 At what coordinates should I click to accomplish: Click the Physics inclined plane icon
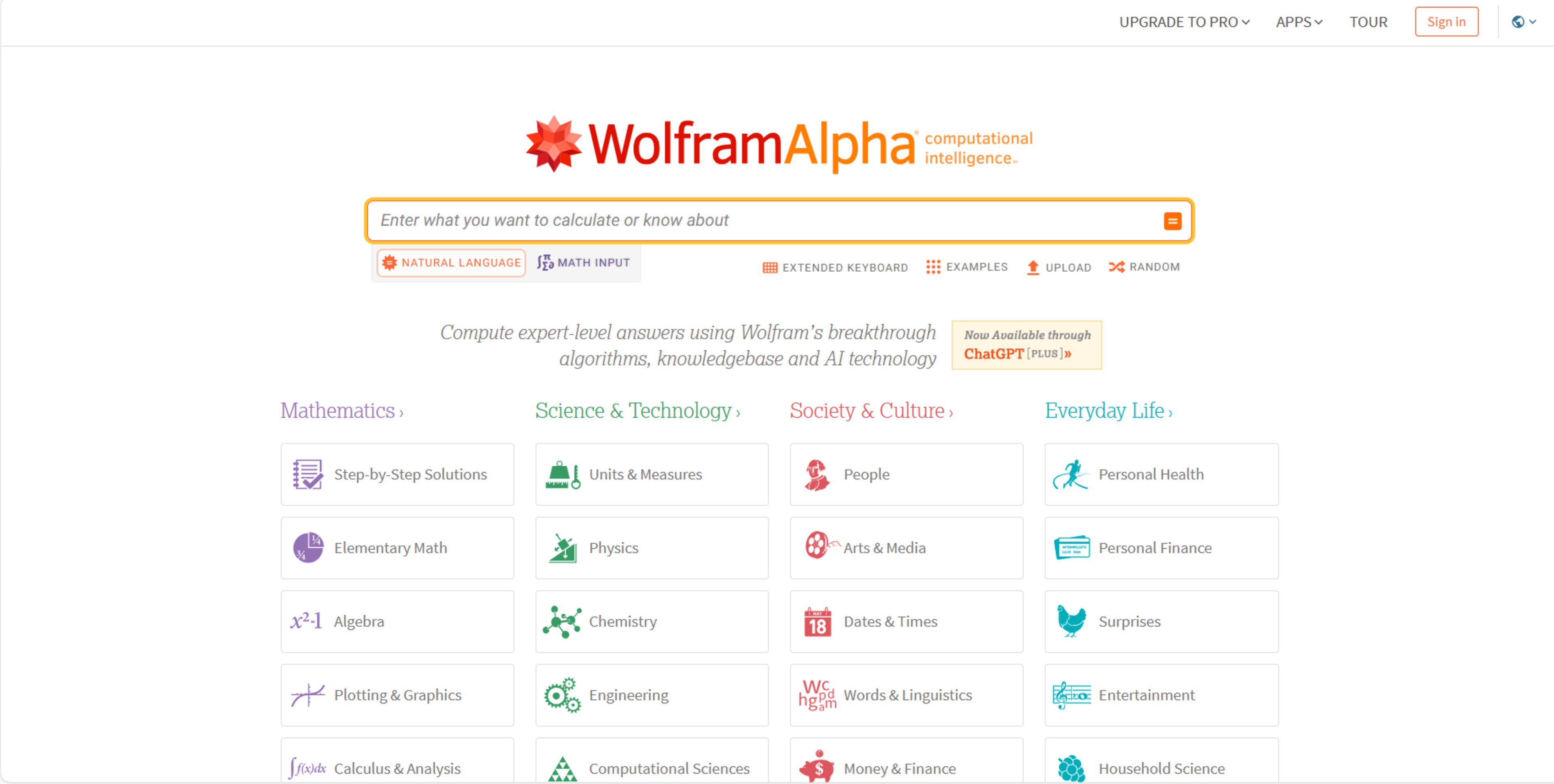tap(563, 548)
